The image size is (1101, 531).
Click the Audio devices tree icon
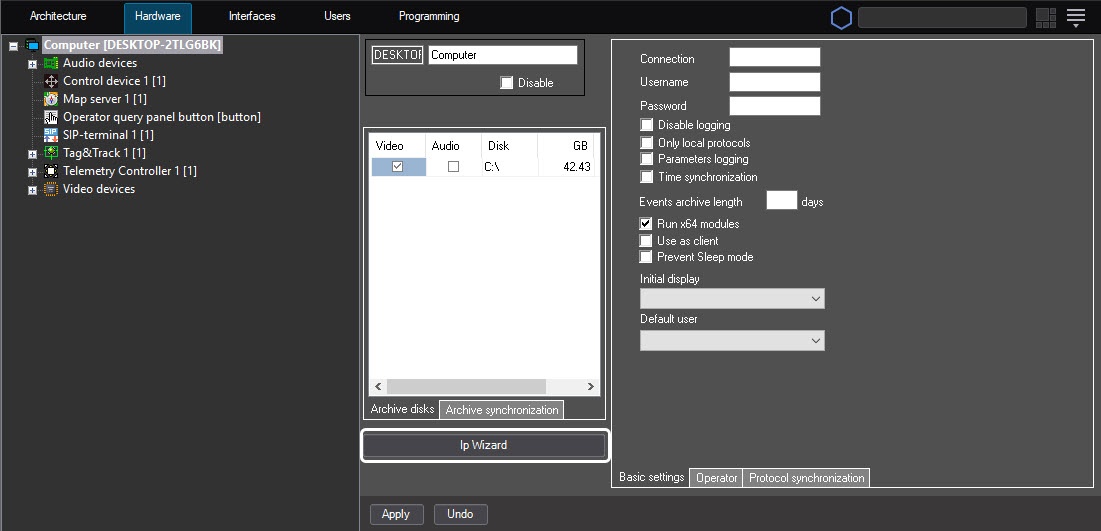pyautogui.click(x=51, y=63)
